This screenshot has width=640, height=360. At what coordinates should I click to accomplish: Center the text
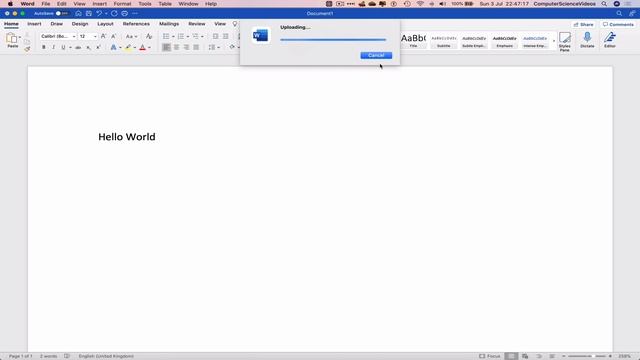[x=176, y=47]
